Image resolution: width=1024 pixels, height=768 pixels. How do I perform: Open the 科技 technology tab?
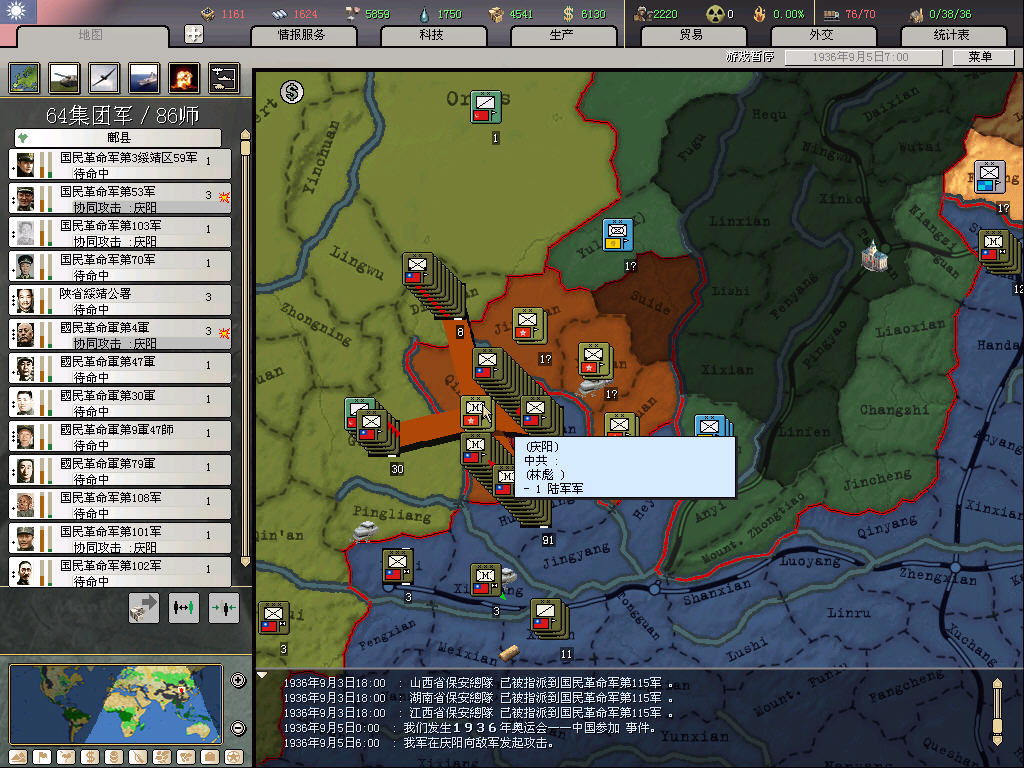point(431,35)
